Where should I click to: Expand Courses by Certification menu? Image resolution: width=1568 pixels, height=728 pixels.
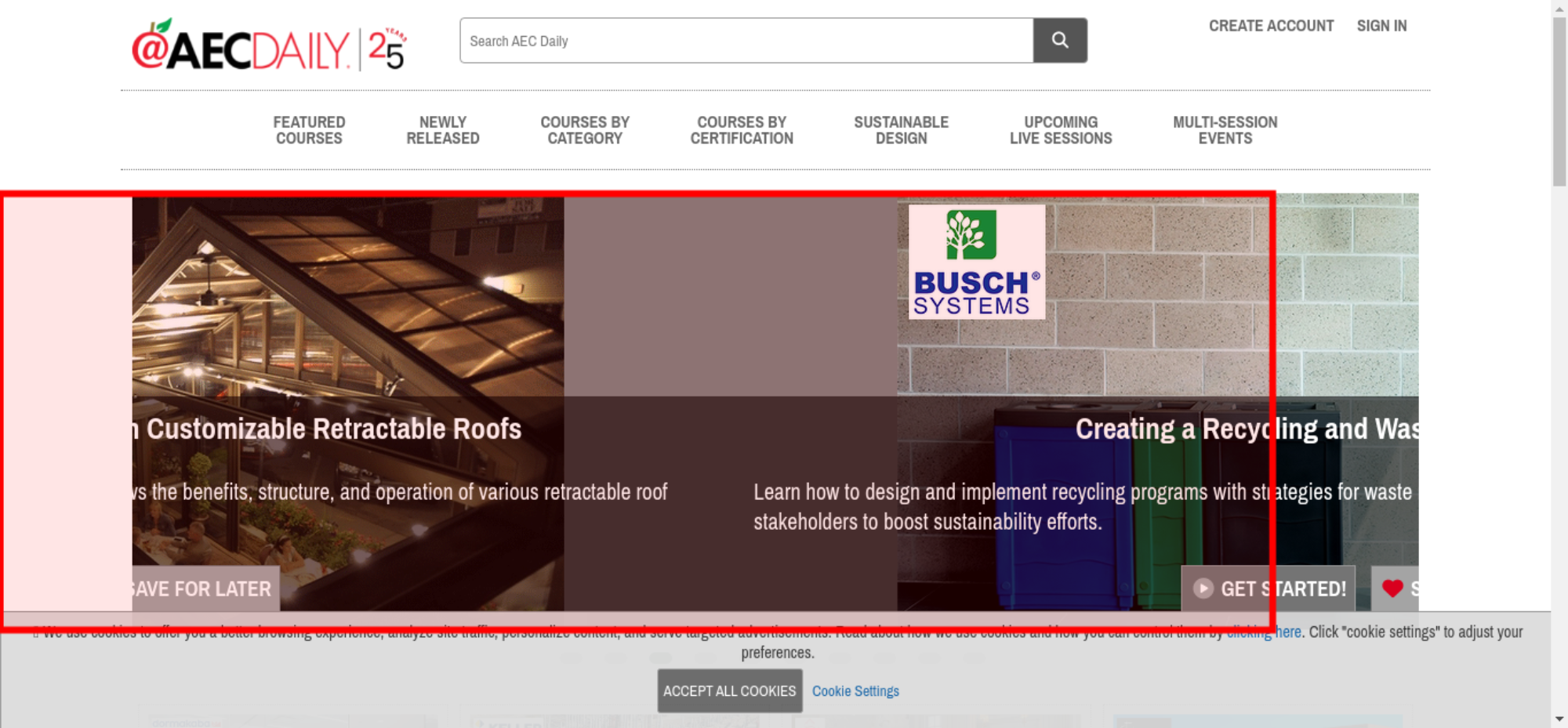[742, 130]
